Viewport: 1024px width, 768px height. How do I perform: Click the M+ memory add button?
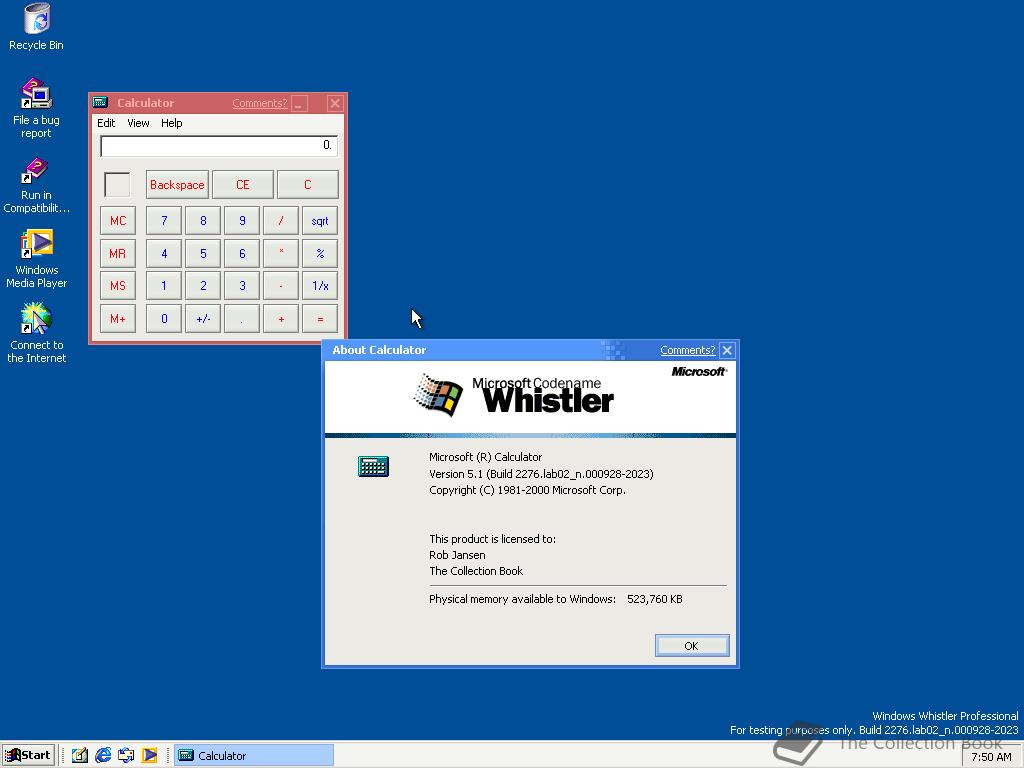[118, 319]
